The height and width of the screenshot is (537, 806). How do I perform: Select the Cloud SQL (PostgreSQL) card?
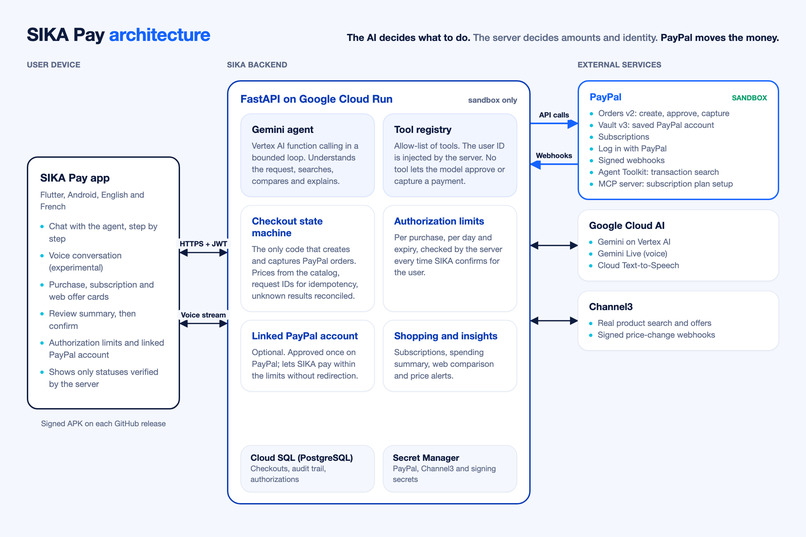pos(307,469)
